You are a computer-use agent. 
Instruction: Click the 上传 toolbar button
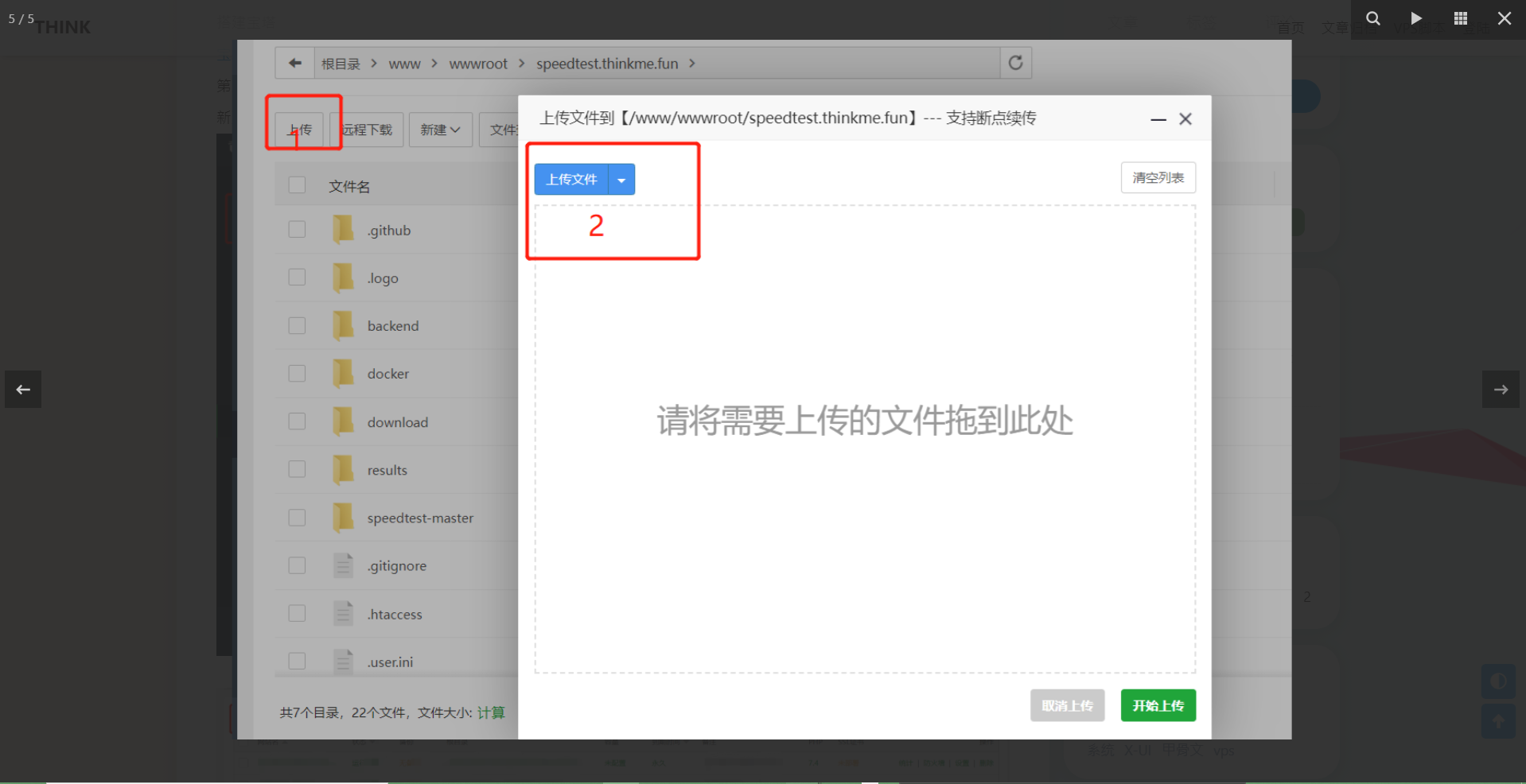[300, 130]
